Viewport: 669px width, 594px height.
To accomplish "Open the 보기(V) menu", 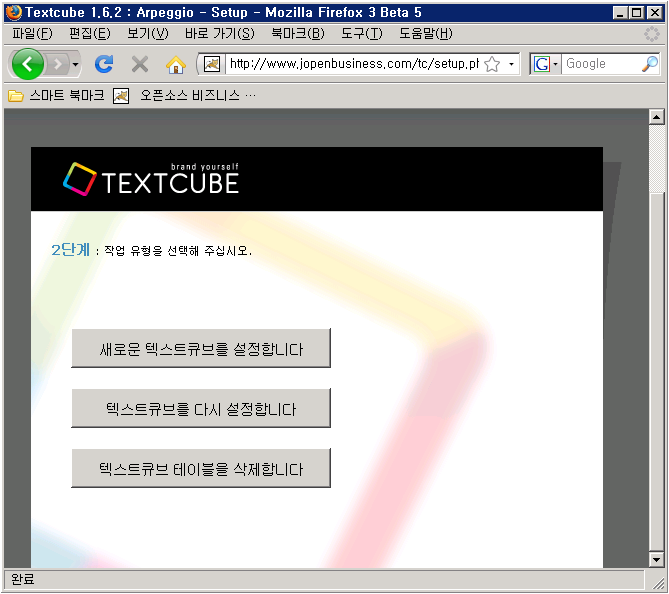I will tap(148, 33).
